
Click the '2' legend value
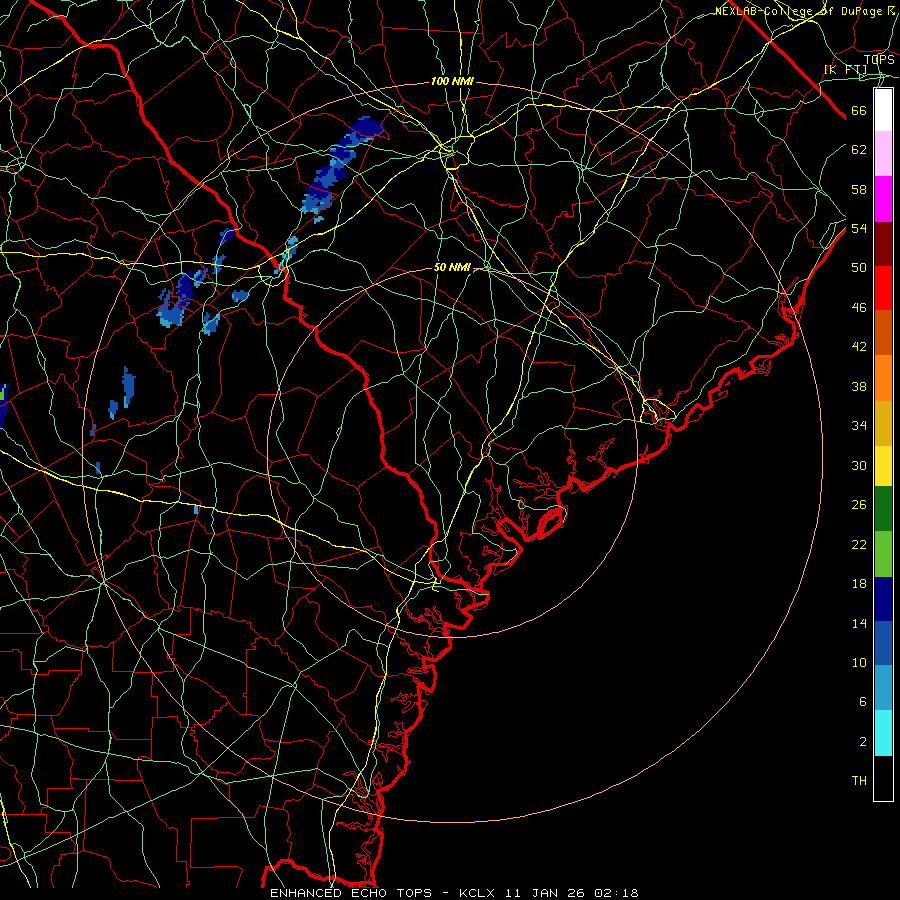coord(862,741)
